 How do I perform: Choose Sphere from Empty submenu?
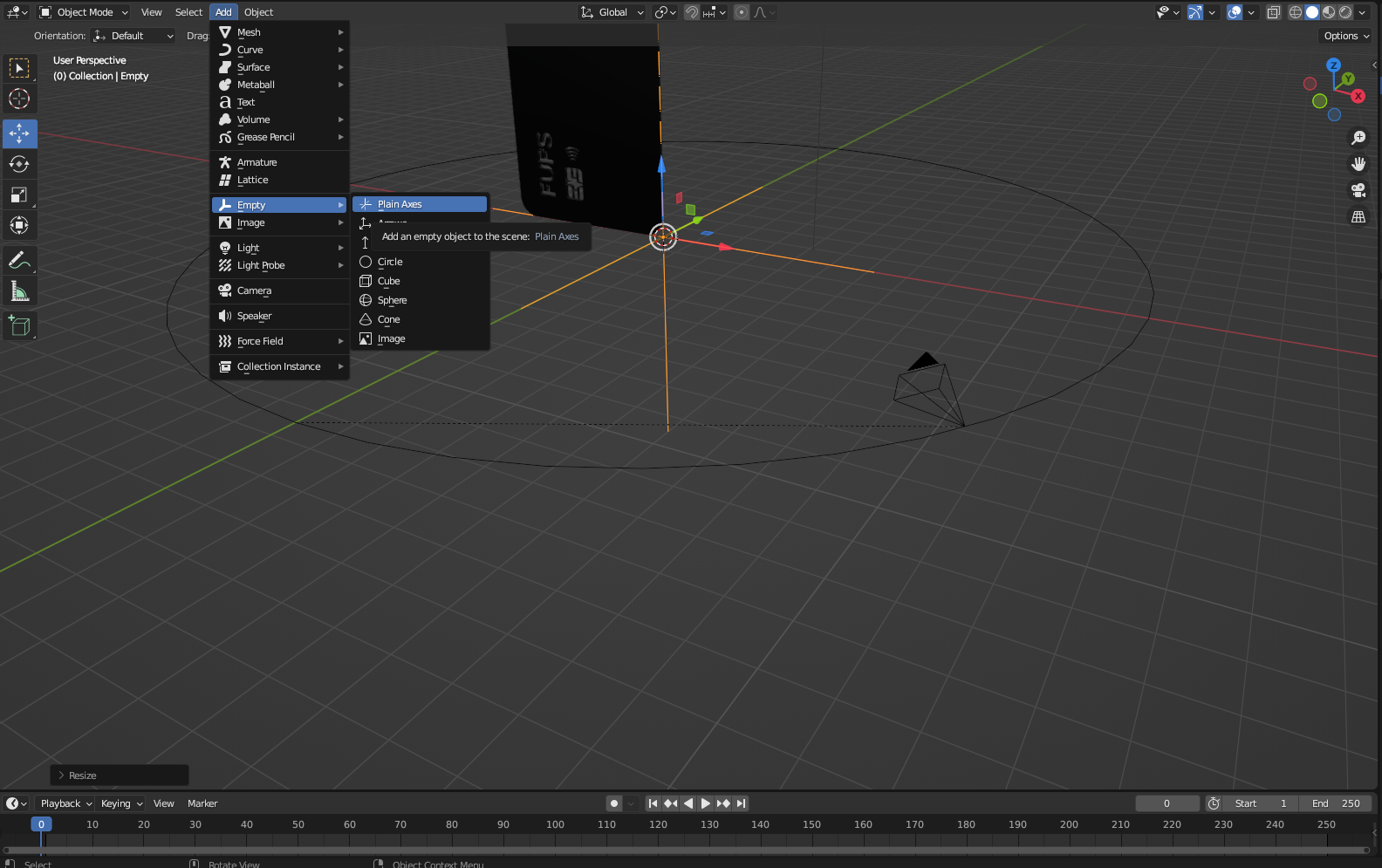420,300
